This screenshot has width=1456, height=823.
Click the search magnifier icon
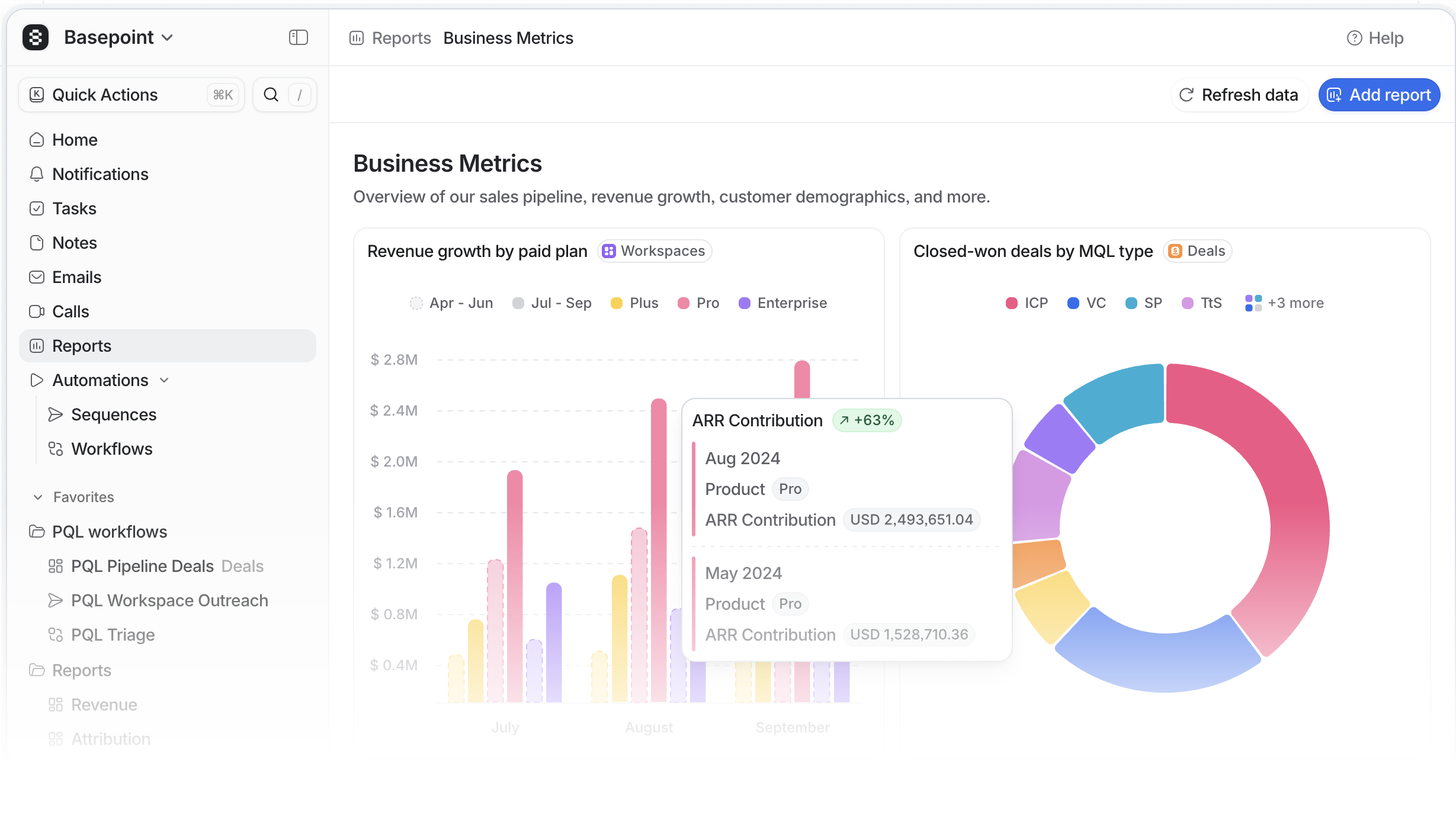pos(271,95)
